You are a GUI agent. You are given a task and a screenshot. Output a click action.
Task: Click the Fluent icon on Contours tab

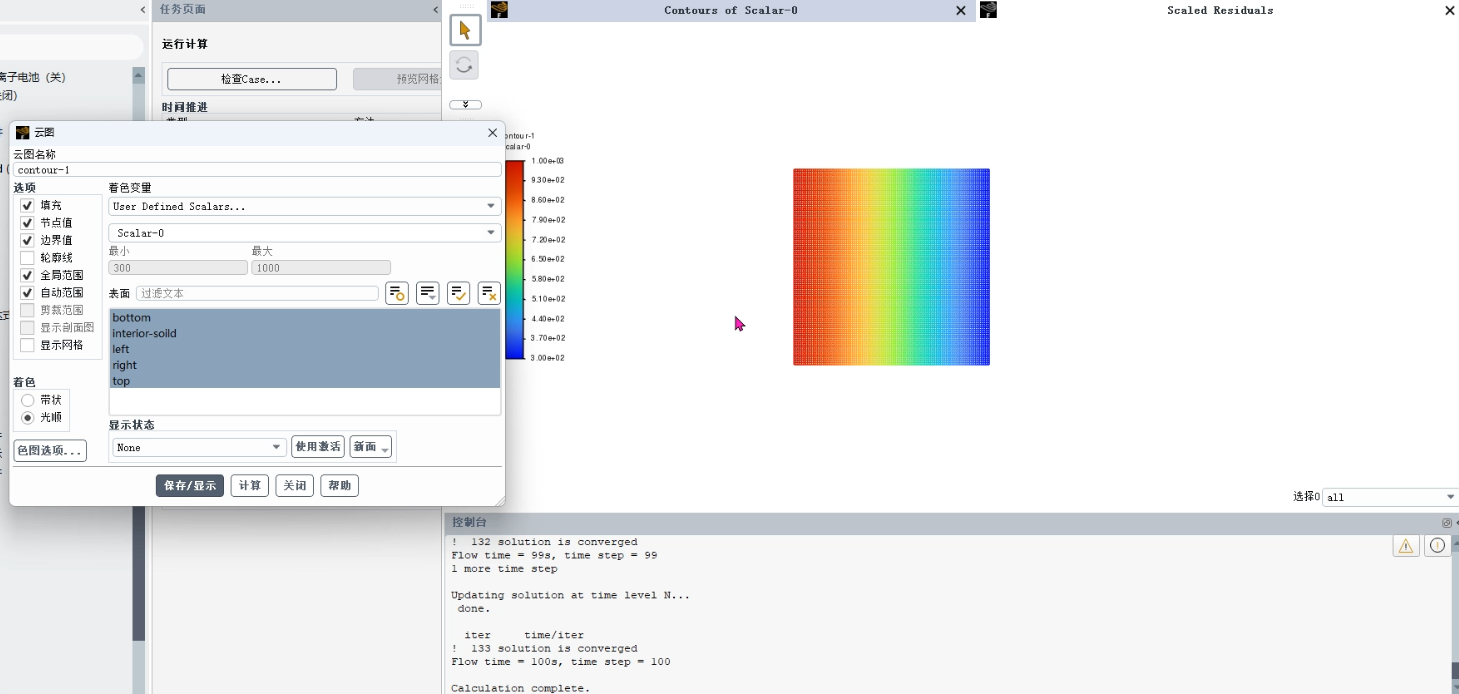pos(500,10)
